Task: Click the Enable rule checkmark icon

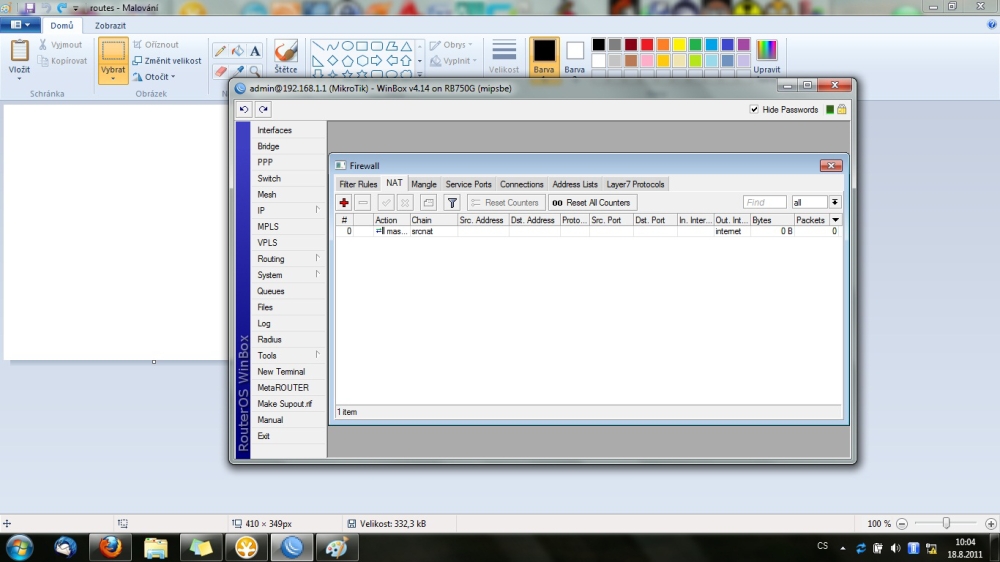Action: pyautogui.click(x=386, y=203)
